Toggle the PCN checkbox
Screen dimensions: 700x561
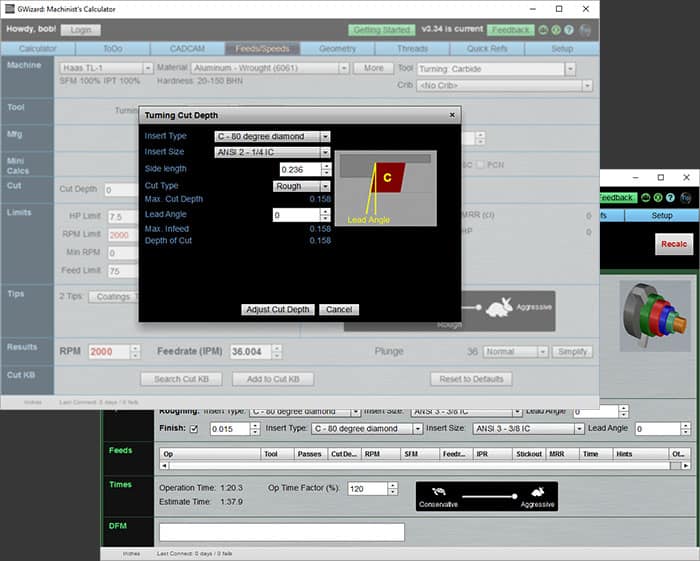pyautogui.click(x=480, y=165)
